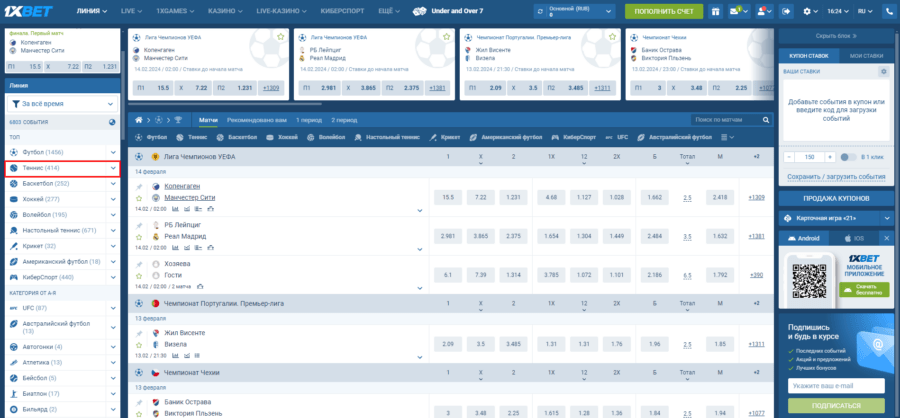The width and height of the screenshot is (900, 418).
Task: Click 'Сохранить / загрузить события' link
Action: click(x=836, y=176)
